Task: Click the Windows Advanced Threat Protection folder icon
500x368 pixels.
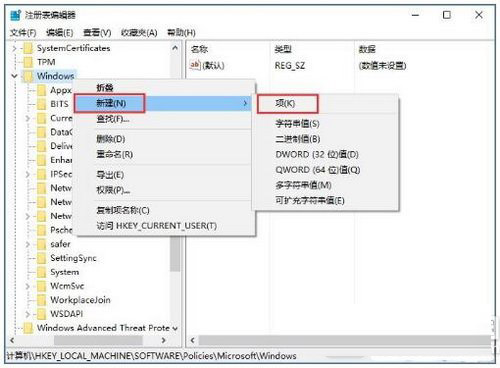Action: (x=28, y=328)
